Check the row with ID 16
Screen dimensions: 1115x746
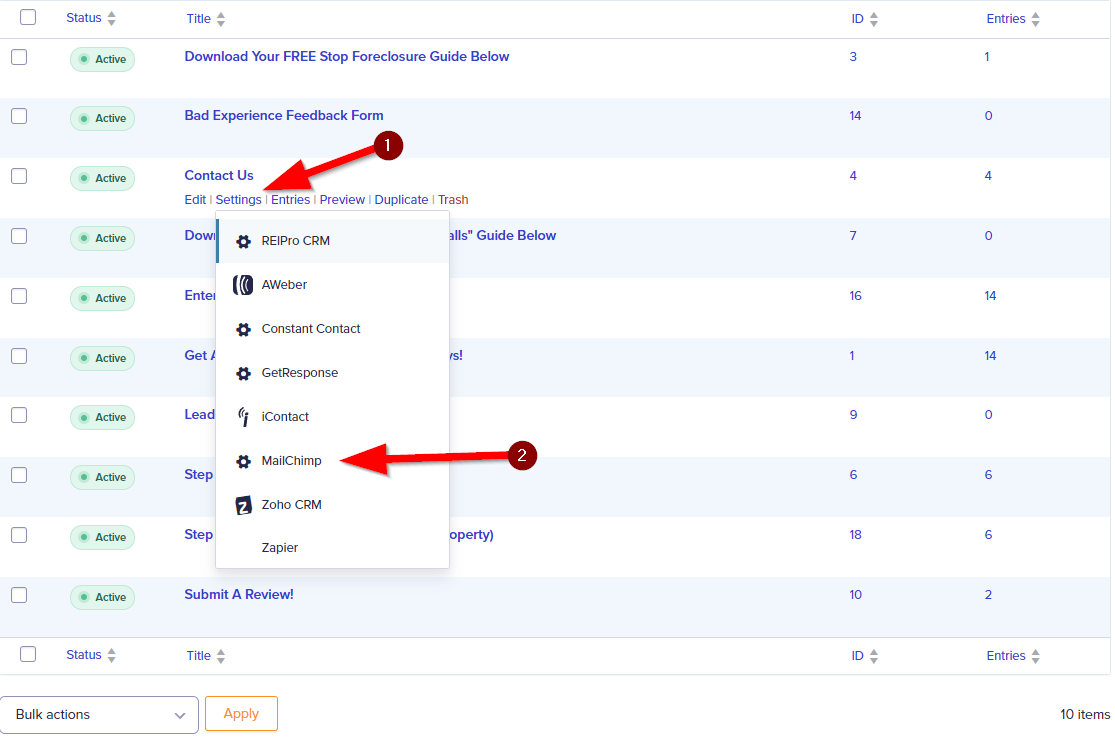tap(19, 296)
